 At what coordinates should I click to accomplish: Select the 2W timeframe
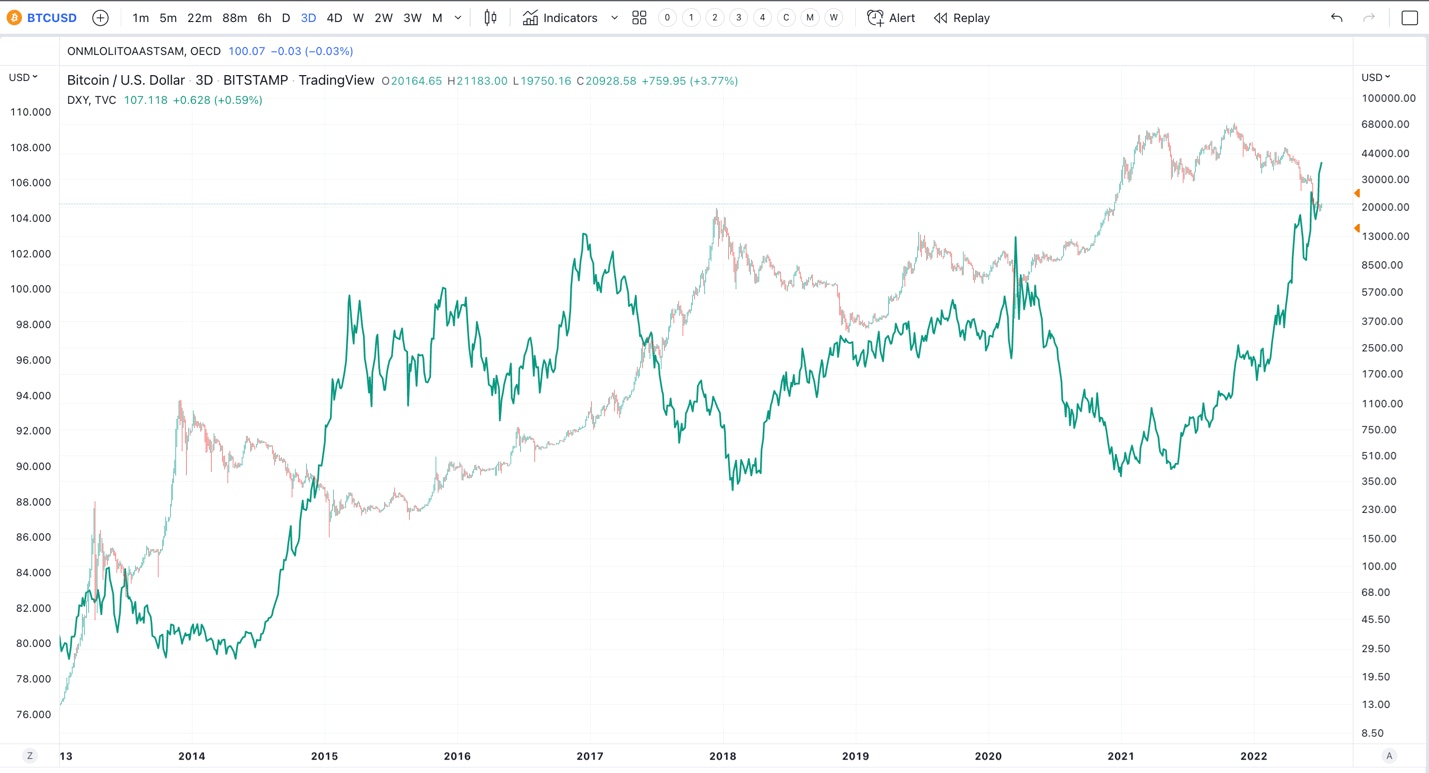point(383,18)
